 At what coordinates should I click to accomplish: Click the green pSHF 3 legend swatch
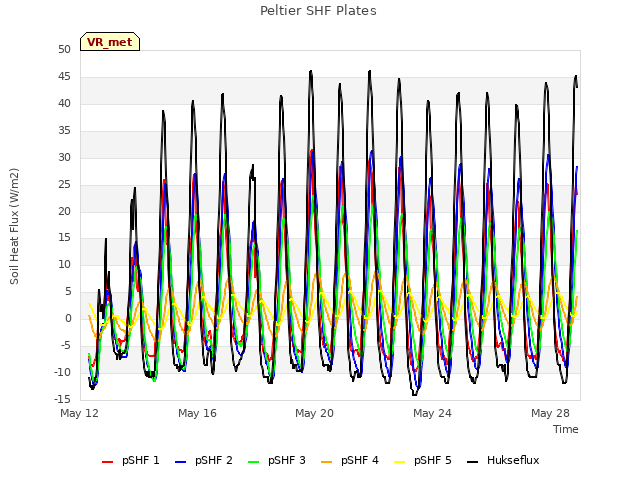point(253,462)
